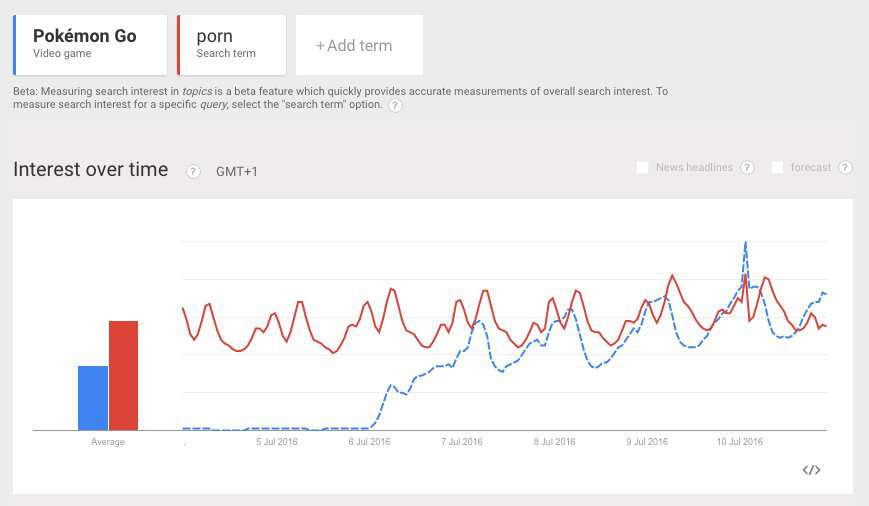Open help icon next to Interest over time
The width and height of the screenshot is (869, 506).
tap(193, 171)
